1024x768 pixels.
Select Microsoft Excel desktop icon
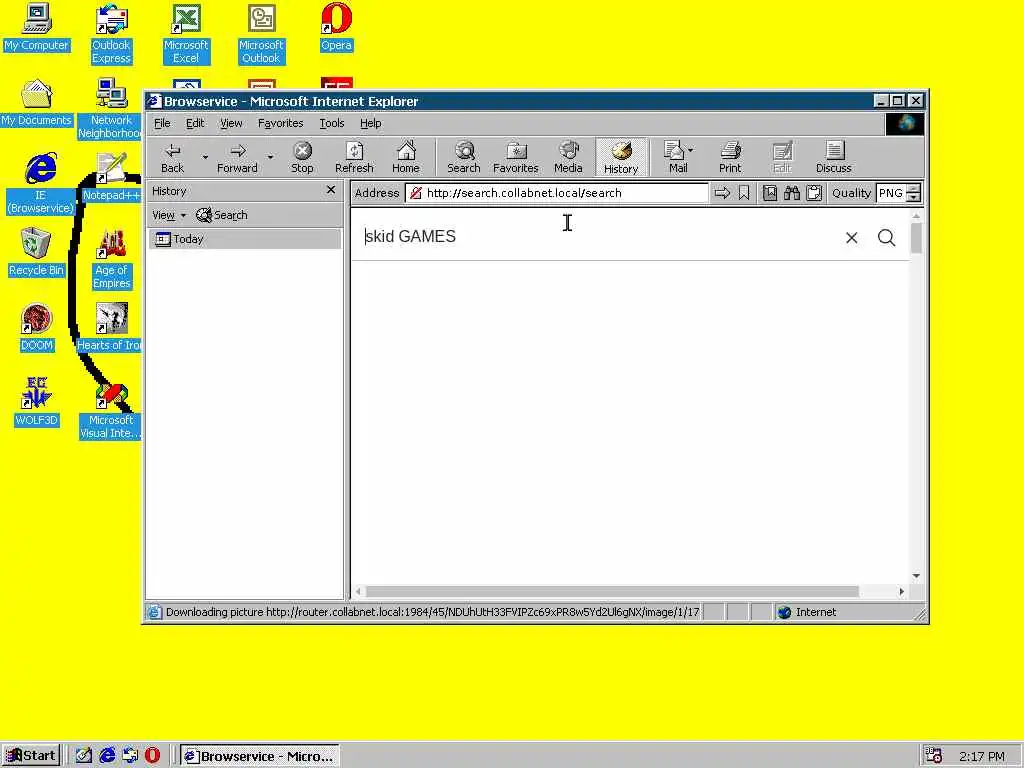click(x=186, y=34)
